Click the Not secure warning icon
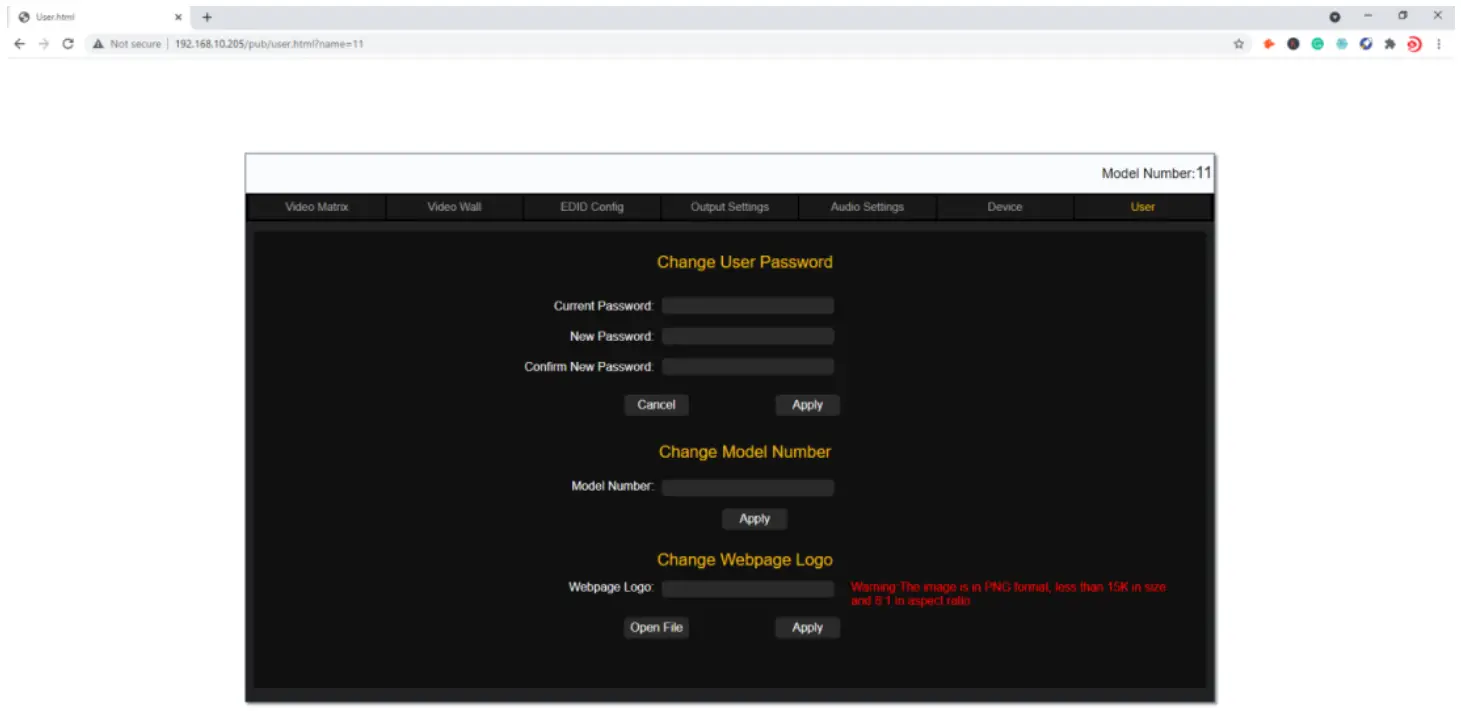This screenshot has width=1461, height=711. point(98,44)
